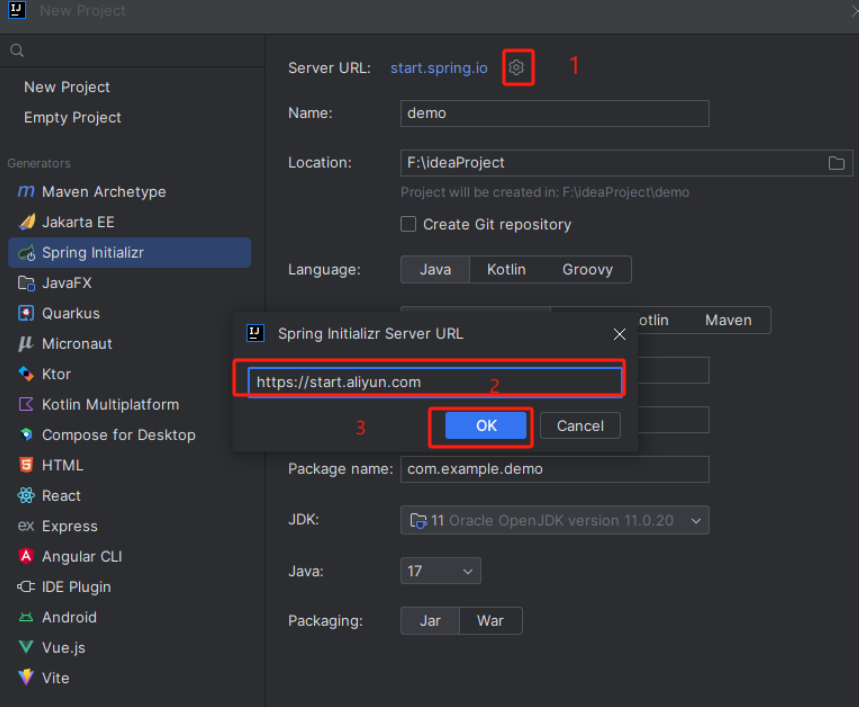
Task: Select New Project in sidebar
Action: pos(67,87)
